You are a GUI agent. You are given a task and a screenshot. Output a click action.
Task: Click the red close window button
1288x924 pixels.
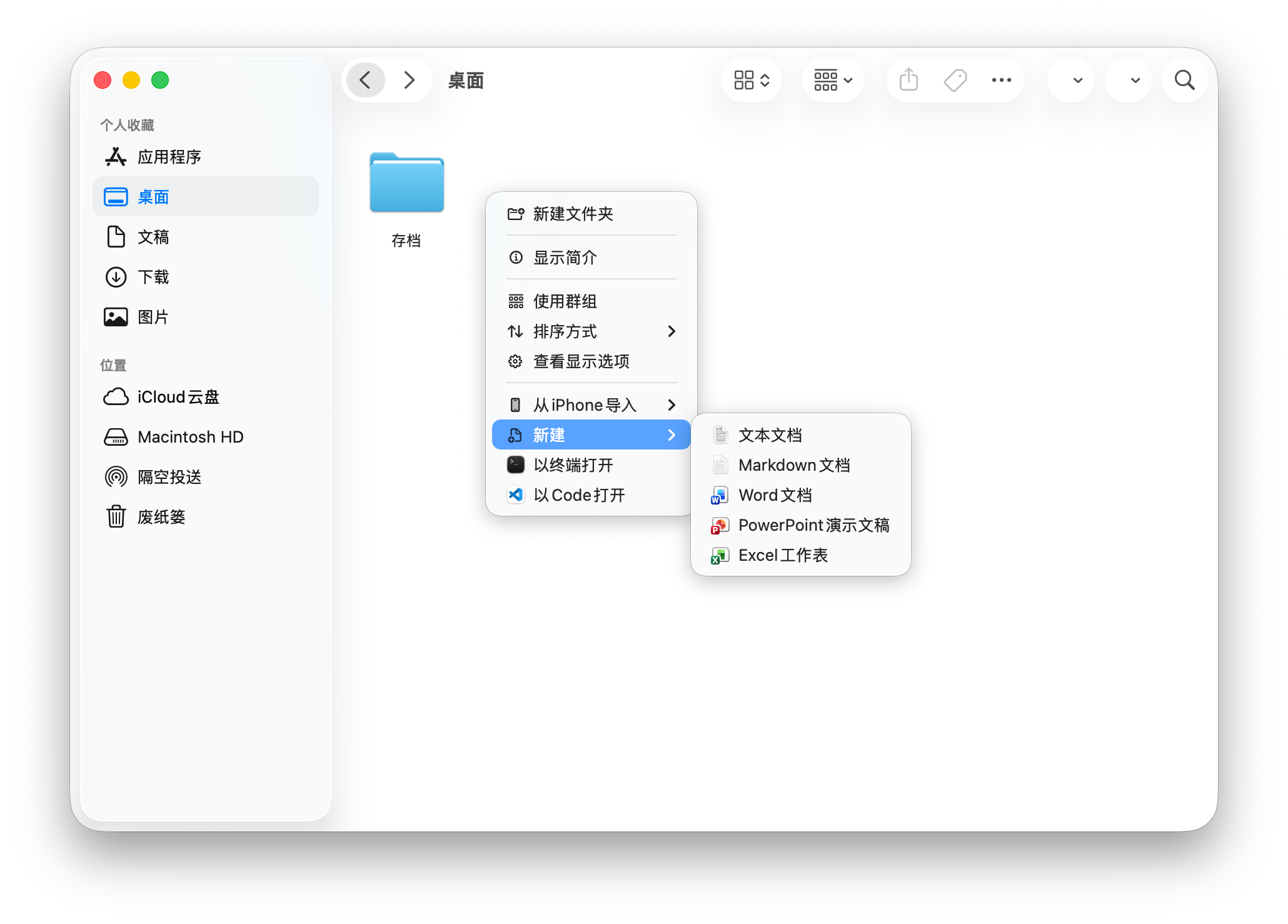(x=103, y=80)
